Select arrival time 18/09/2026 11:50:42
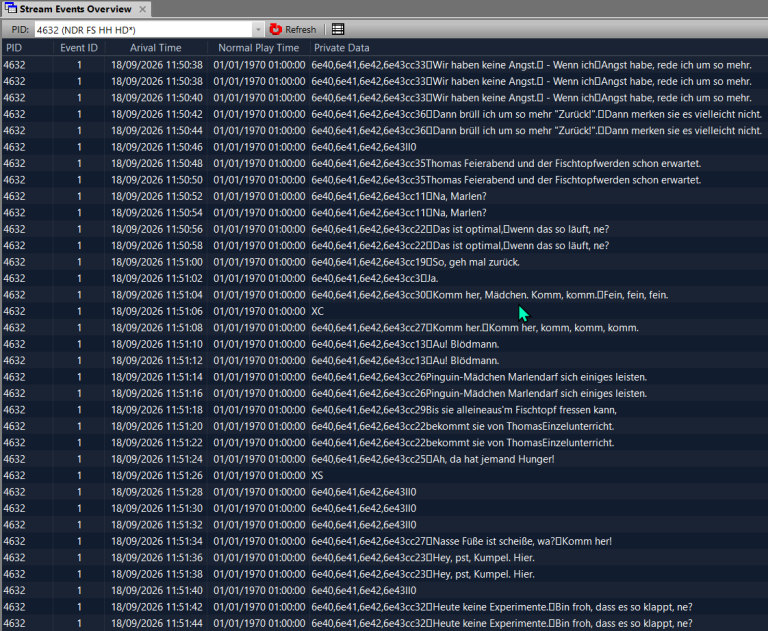The width and height of the screenshot is (768, 631). 157,114
